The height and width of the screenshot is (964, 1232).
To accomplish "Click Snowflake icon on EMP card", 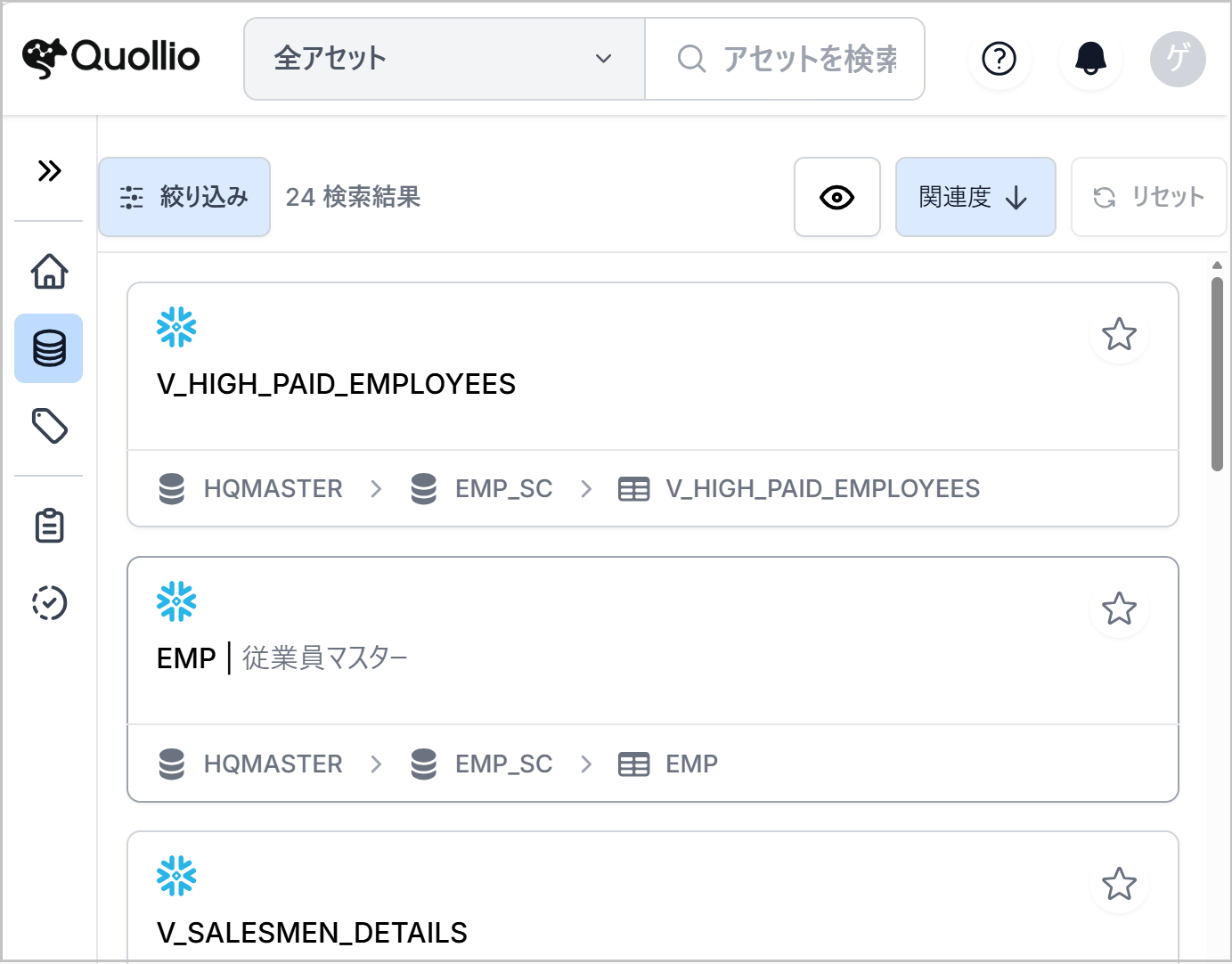I will pyautogui.click(x=176, y=601).
